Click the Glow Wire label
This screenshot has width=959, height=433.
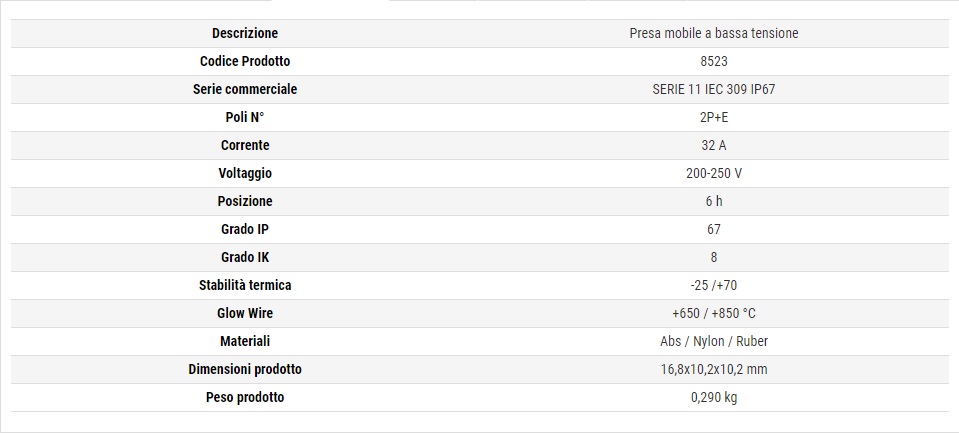(245, 313)
